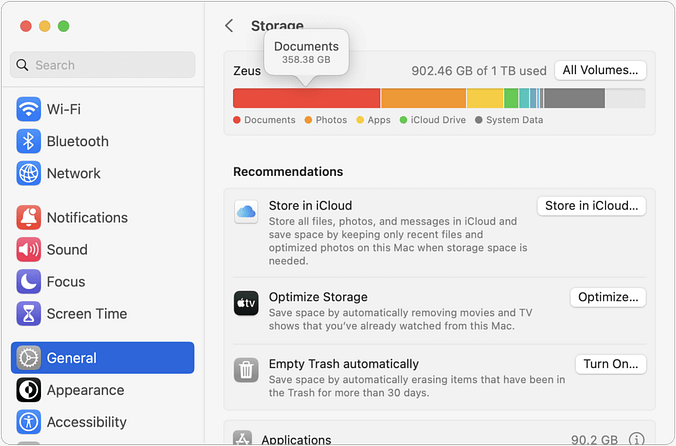
Task: Click orange Photos segment in storage bar
Action: pos(423,98)
